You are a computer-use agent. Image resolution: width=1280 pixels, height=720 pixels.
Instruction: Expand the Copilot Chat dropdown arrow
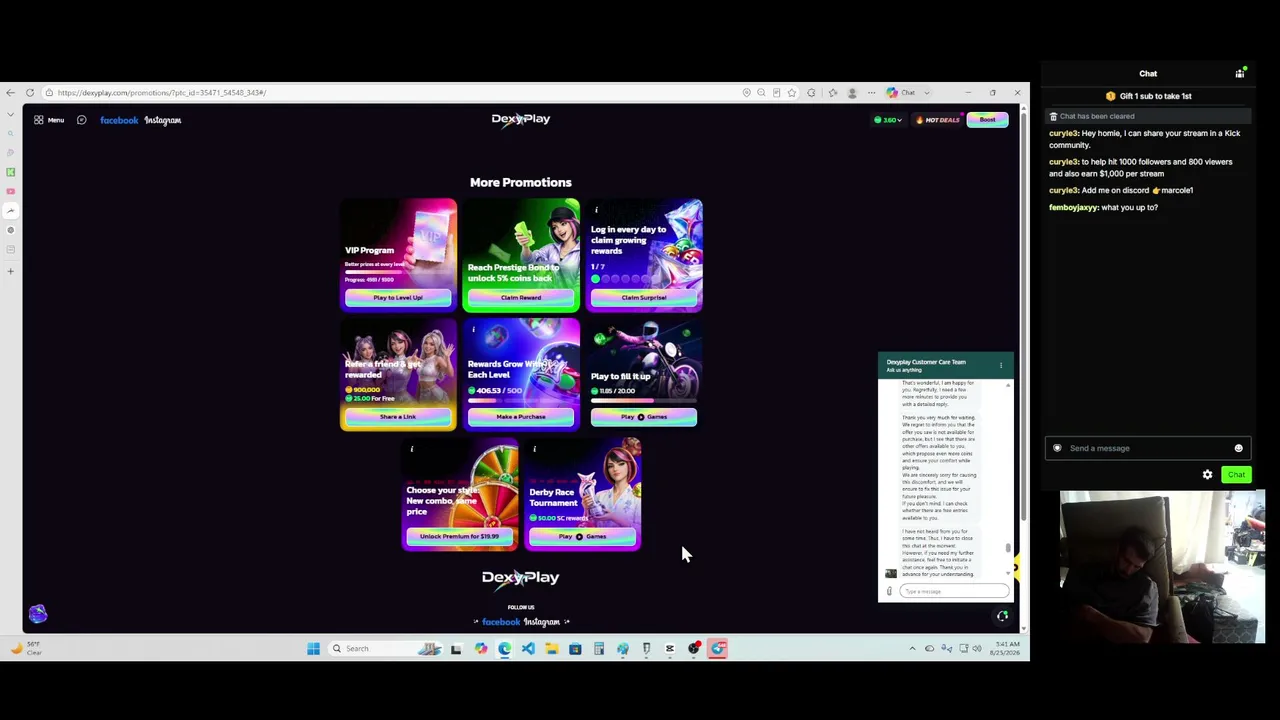[x=927, y=93]
